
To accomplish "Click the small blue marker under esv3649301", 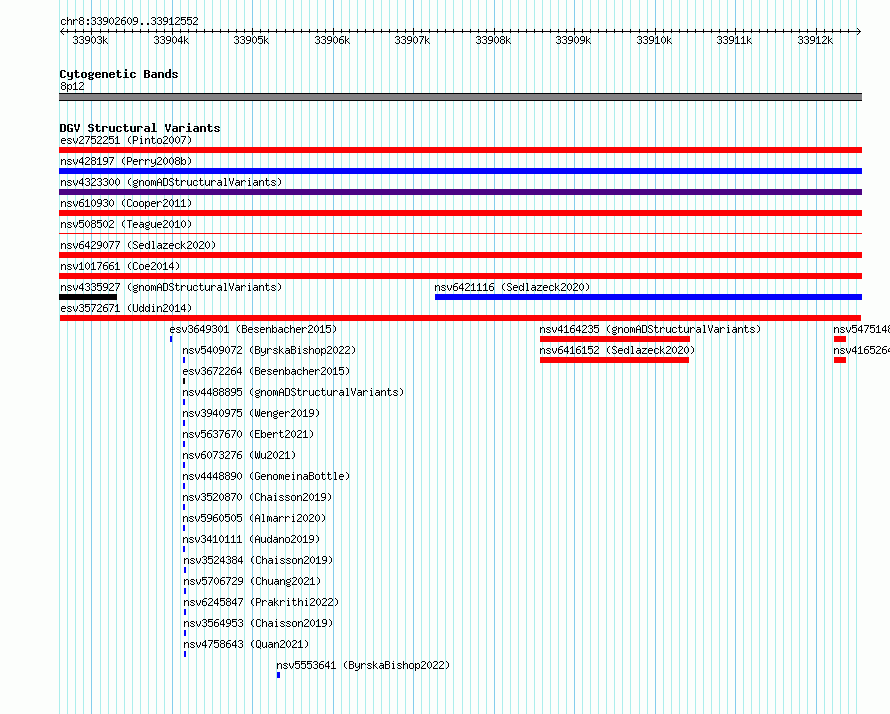I will pos(171,339).
